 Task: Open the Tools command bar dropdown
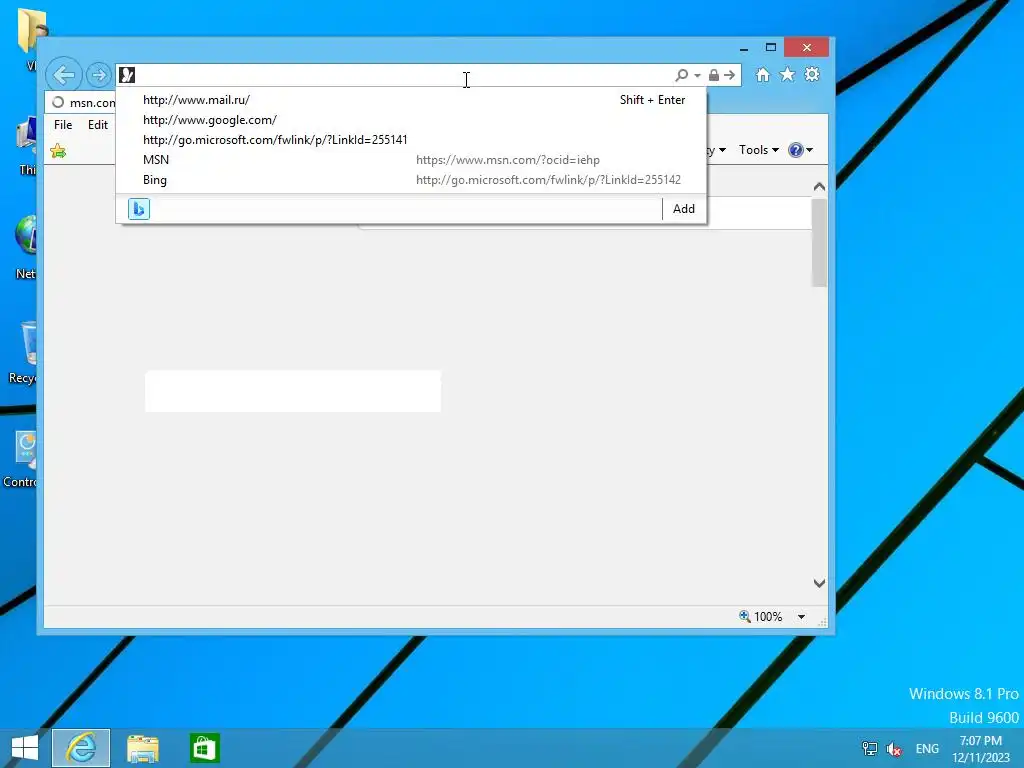[759, 150]
